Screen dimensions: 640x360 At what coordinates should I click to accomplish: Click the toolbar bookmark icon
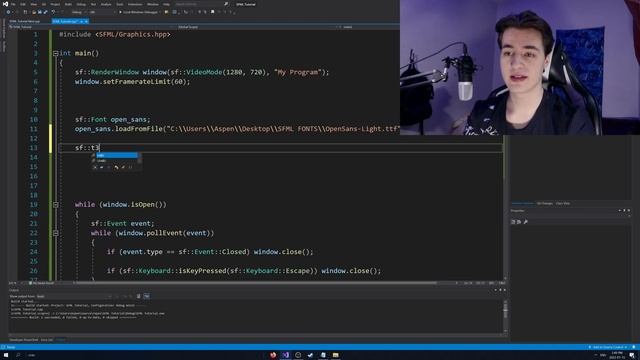tap(212, 12)
